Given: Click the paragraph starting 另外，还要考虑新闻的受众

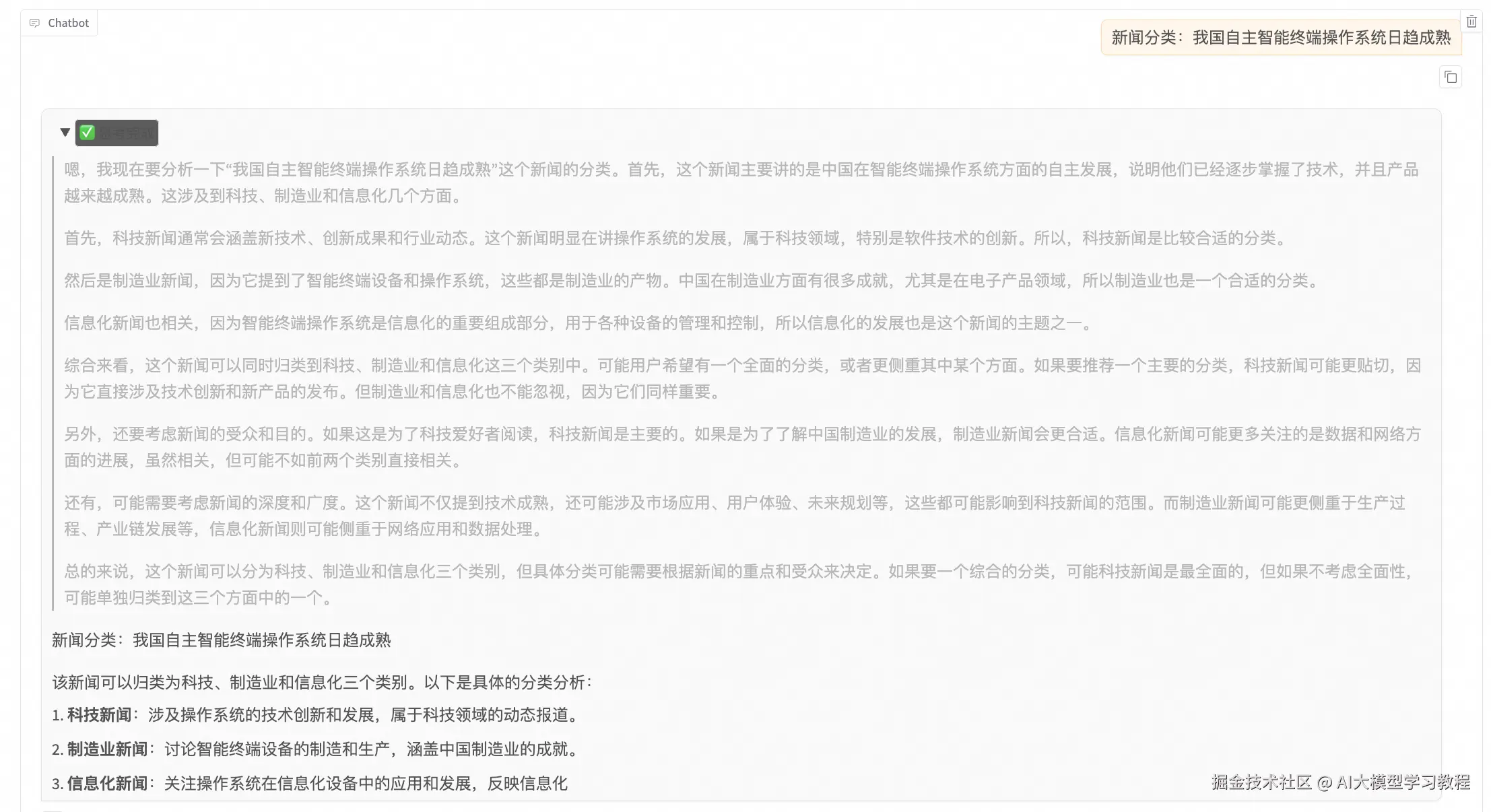Looking at the screenshot, I should pos(742,447).
